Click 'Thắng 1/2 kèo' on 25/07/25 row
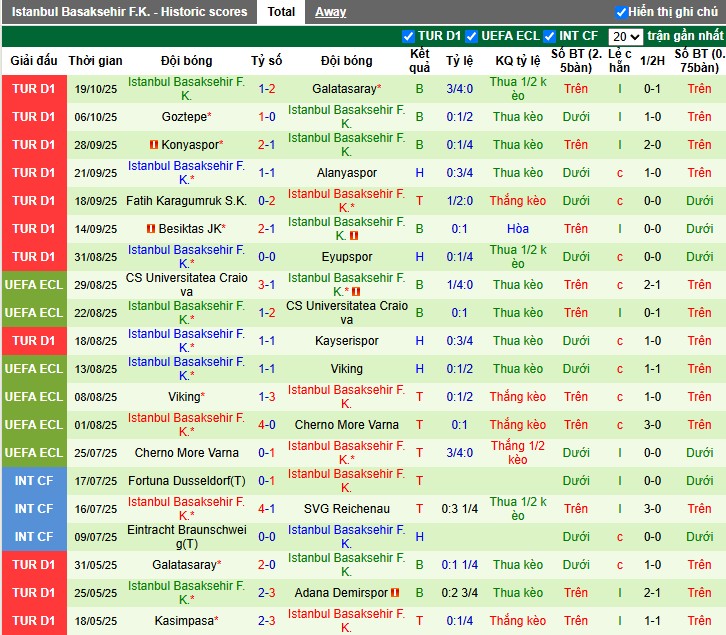The height and width of the screenshot is (635, 726). click(x=518, y=453)
